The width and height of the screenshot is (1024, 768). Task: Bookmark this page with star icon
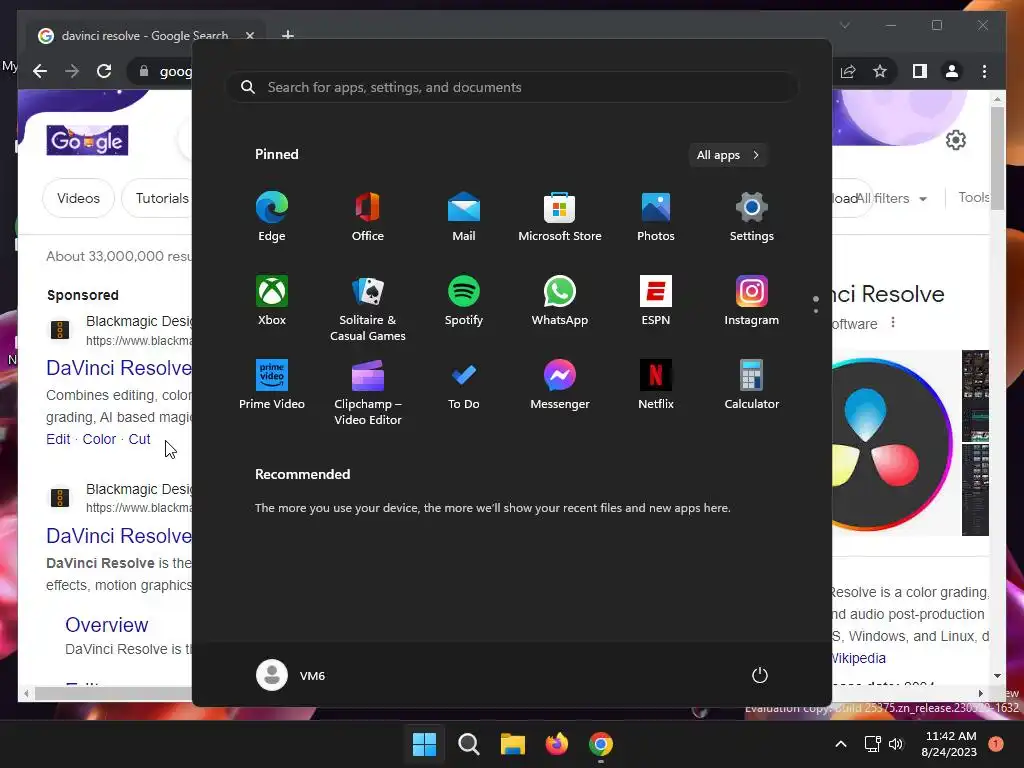pyautogui.click(x=880, y=71)
